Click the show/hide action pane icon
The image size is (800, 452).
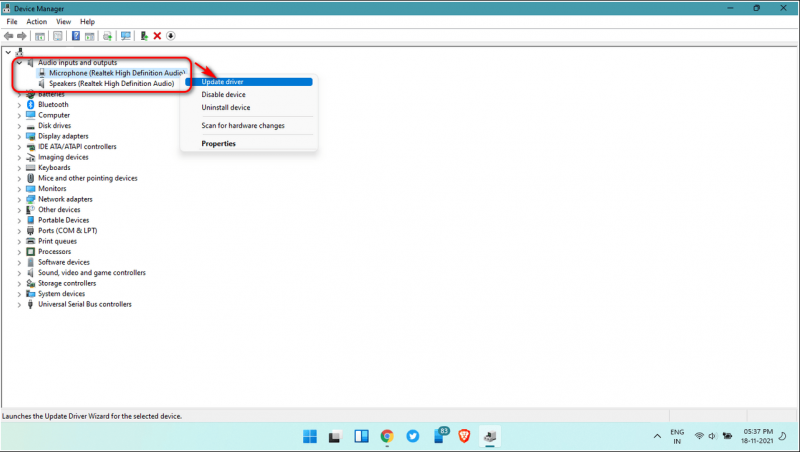pos(90,36)
